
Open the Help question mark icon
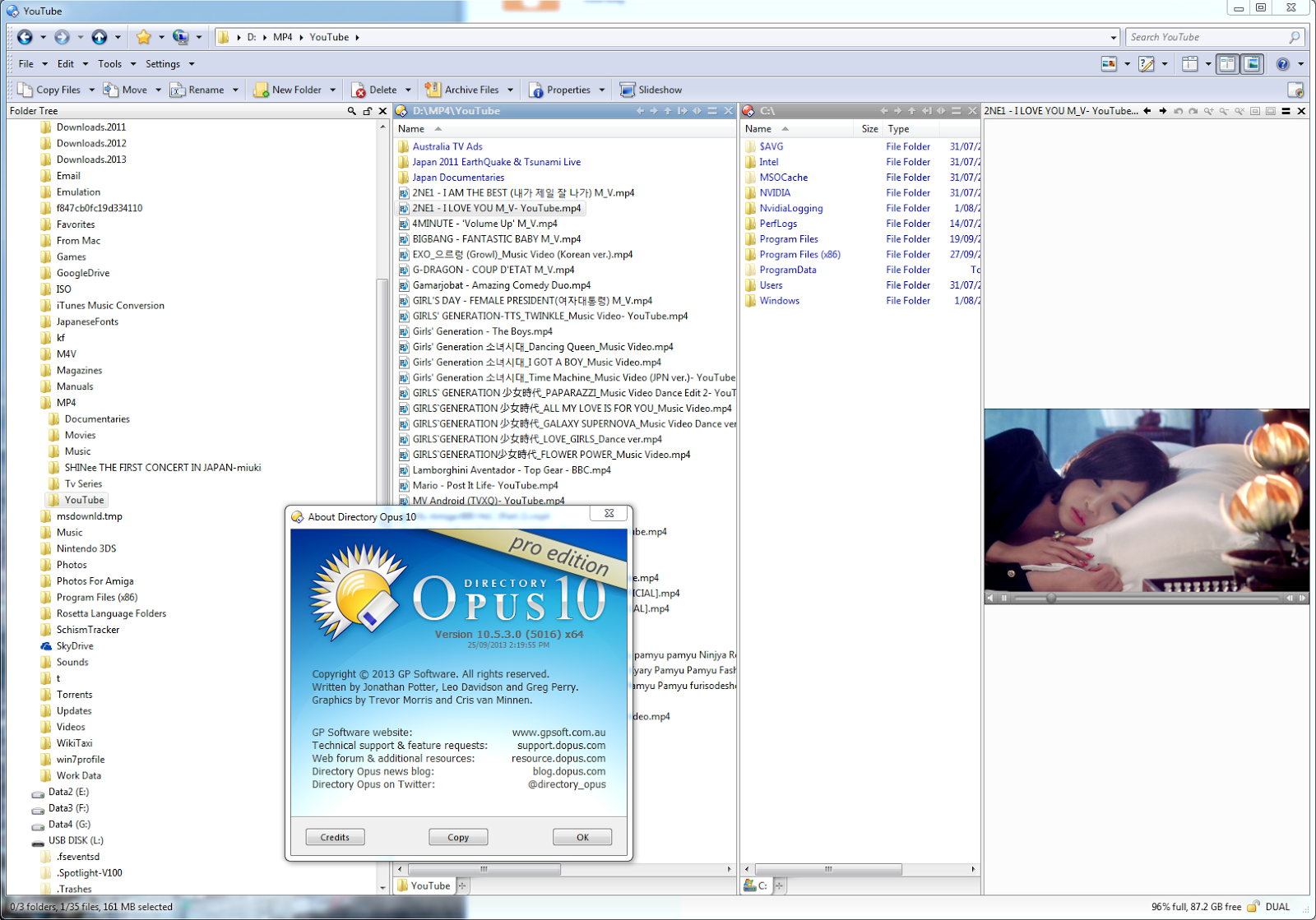tap(1282, 63)
